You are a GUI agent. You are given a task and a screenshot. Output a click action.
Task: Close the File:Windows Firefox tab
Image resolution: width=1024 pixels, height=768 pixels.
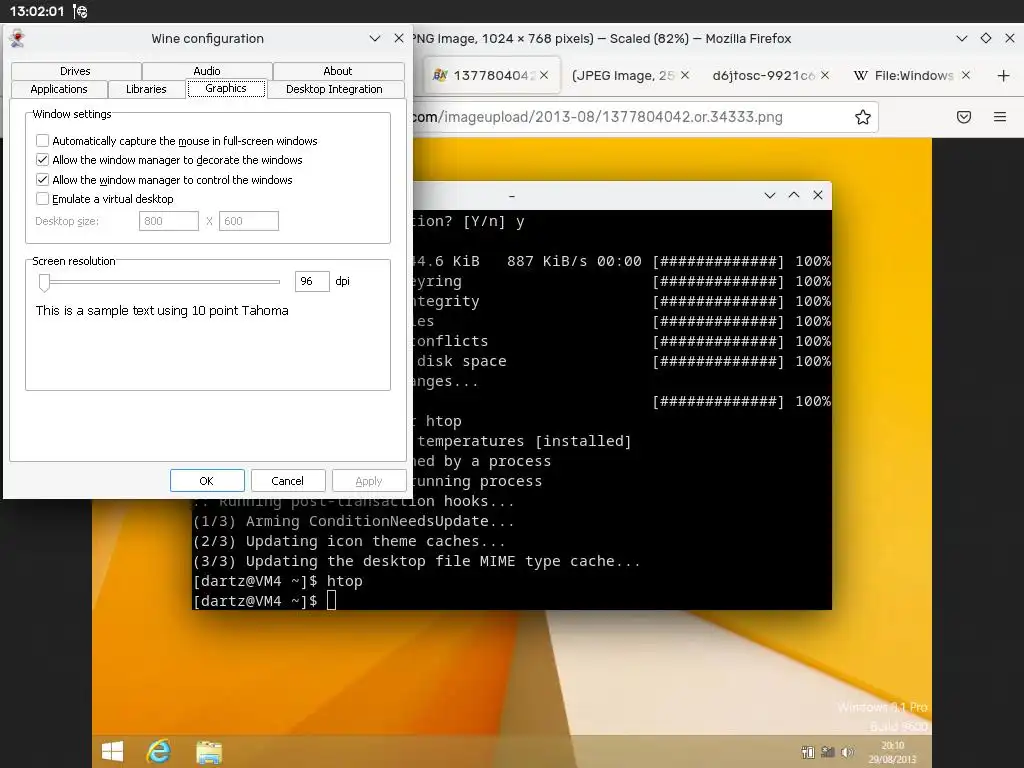point(966,75)
